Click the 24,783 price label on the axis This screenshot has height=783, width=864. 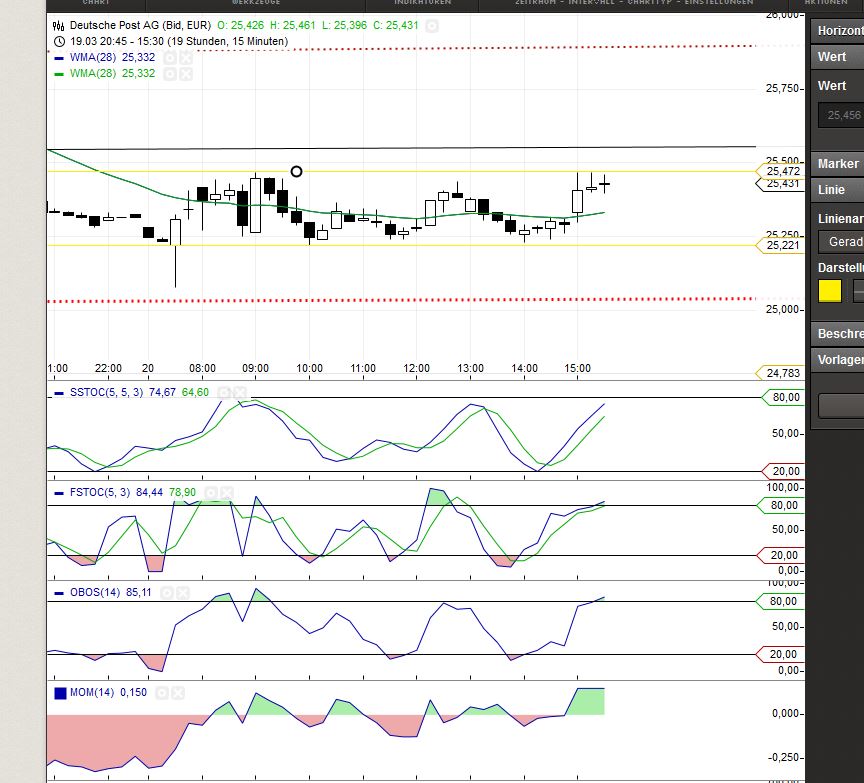point(781,373)
